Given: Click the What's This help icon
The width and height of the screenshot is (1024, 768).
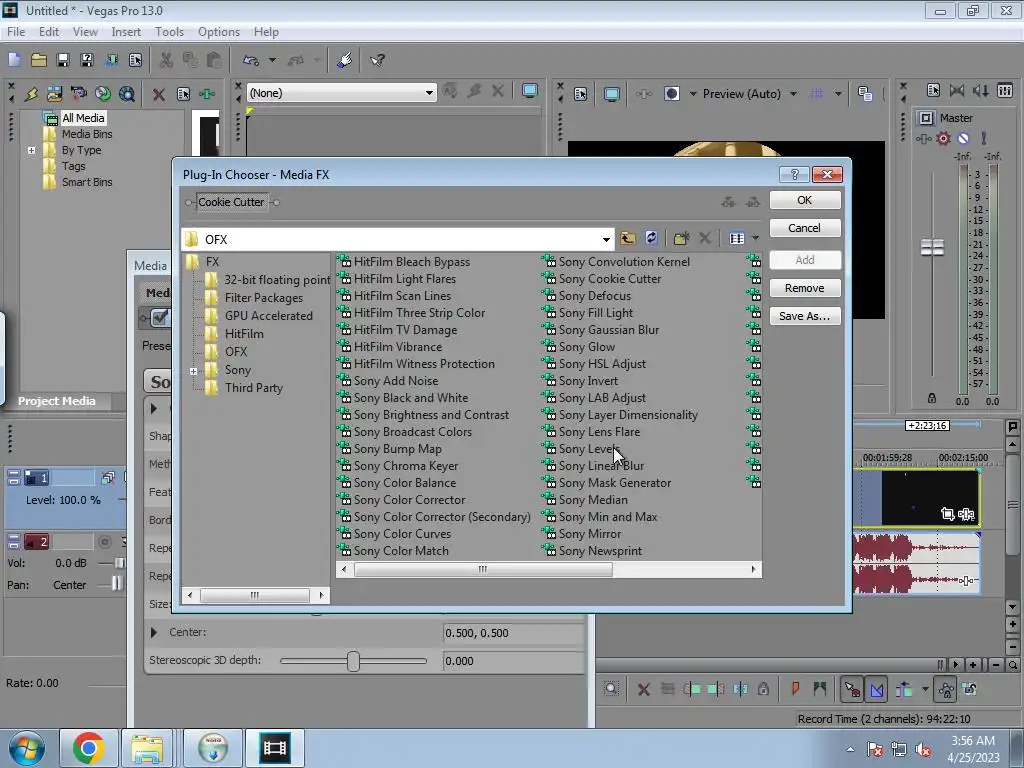Looking at the screenshot, I should coord(377,60).
